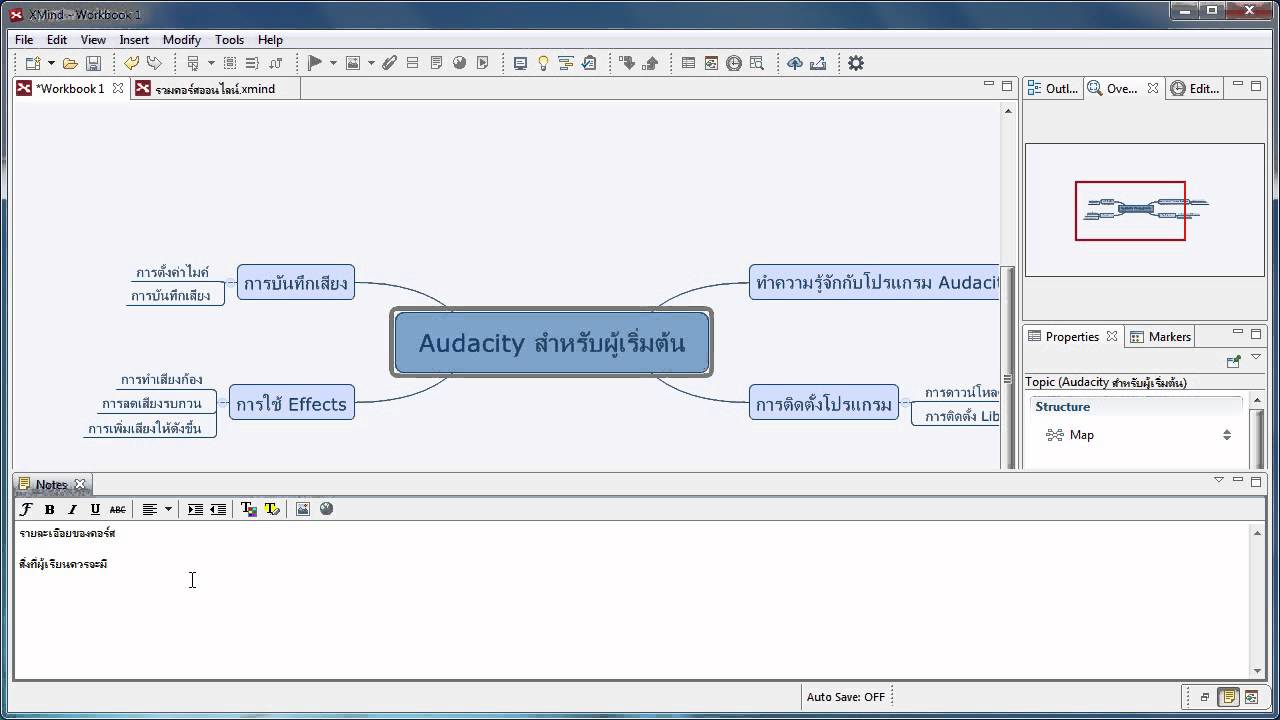
Task: Click the insert Image toolbar icon
Action: (x=353, y=63)
